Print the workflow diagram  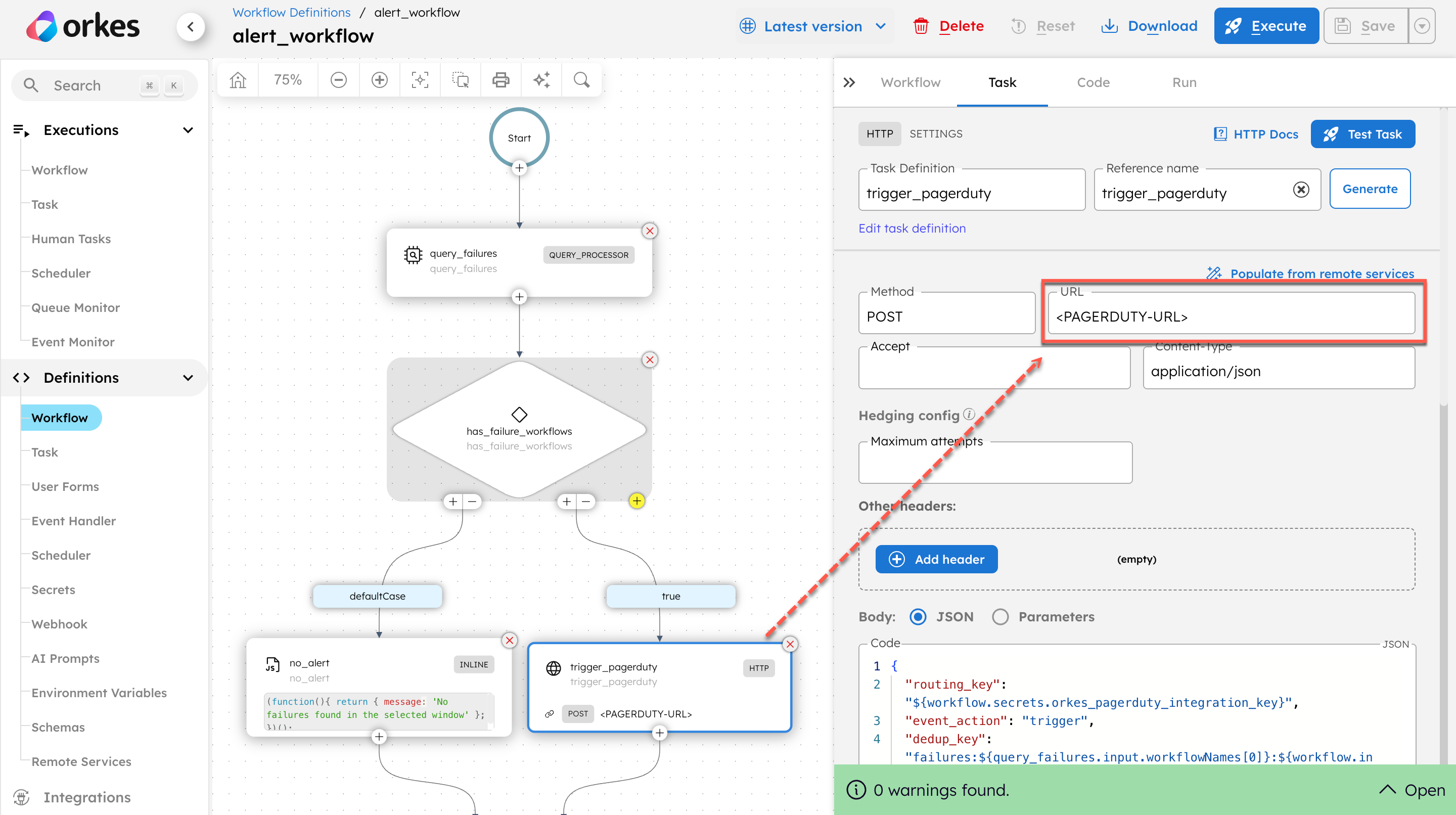point(501,80)
